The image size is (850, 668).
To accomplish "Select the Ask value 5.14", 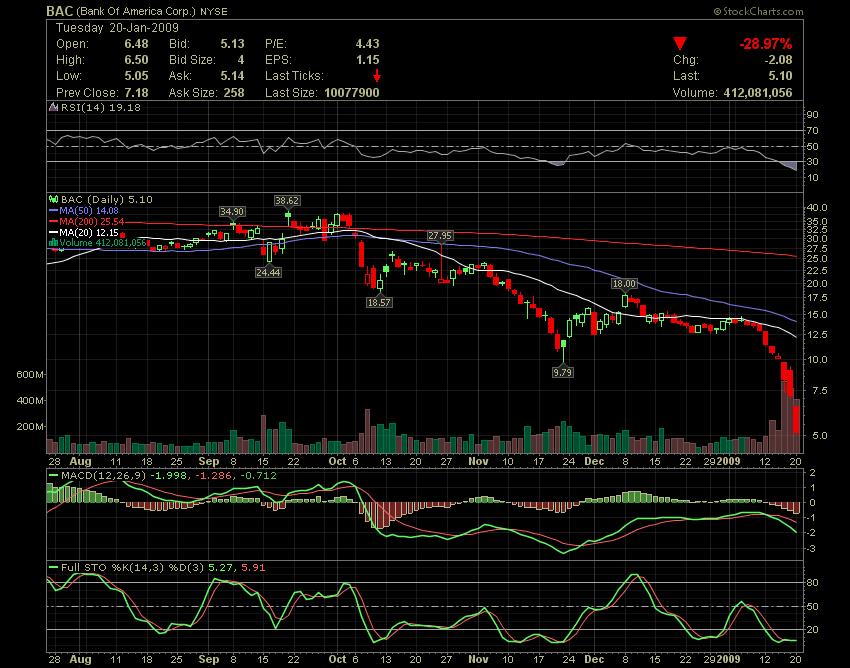I will pos(232,76).
